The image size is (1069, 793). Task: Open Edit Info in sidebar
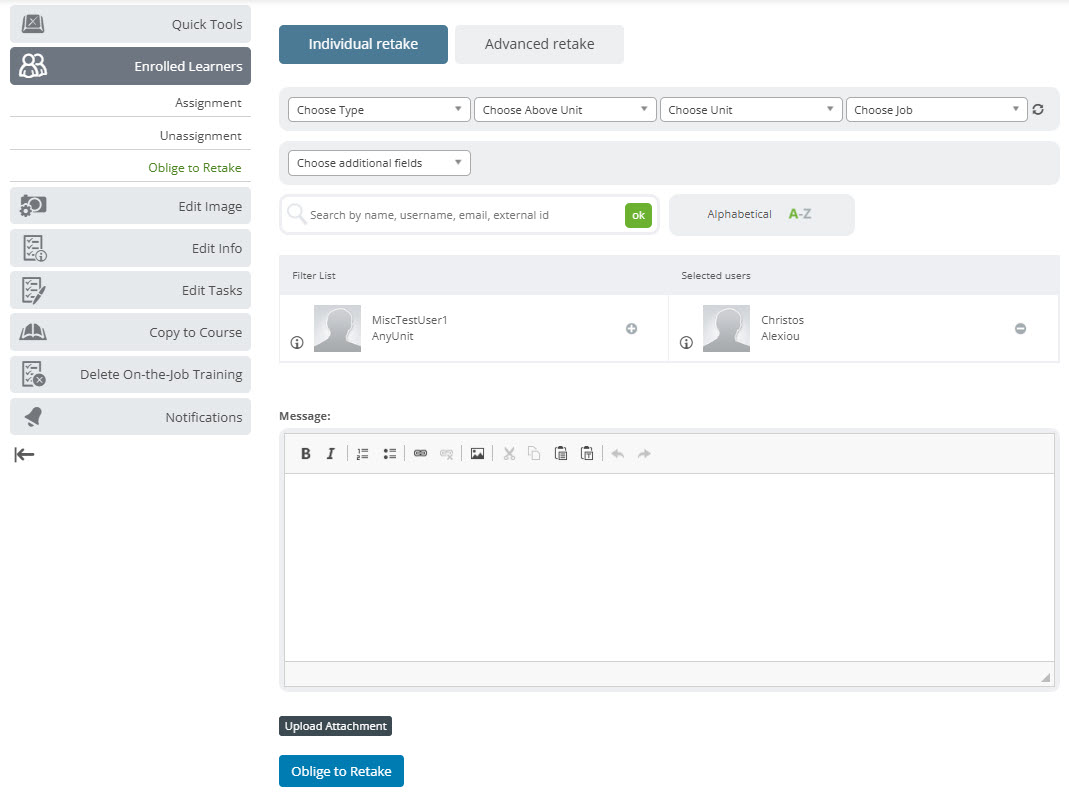(130, 248)
